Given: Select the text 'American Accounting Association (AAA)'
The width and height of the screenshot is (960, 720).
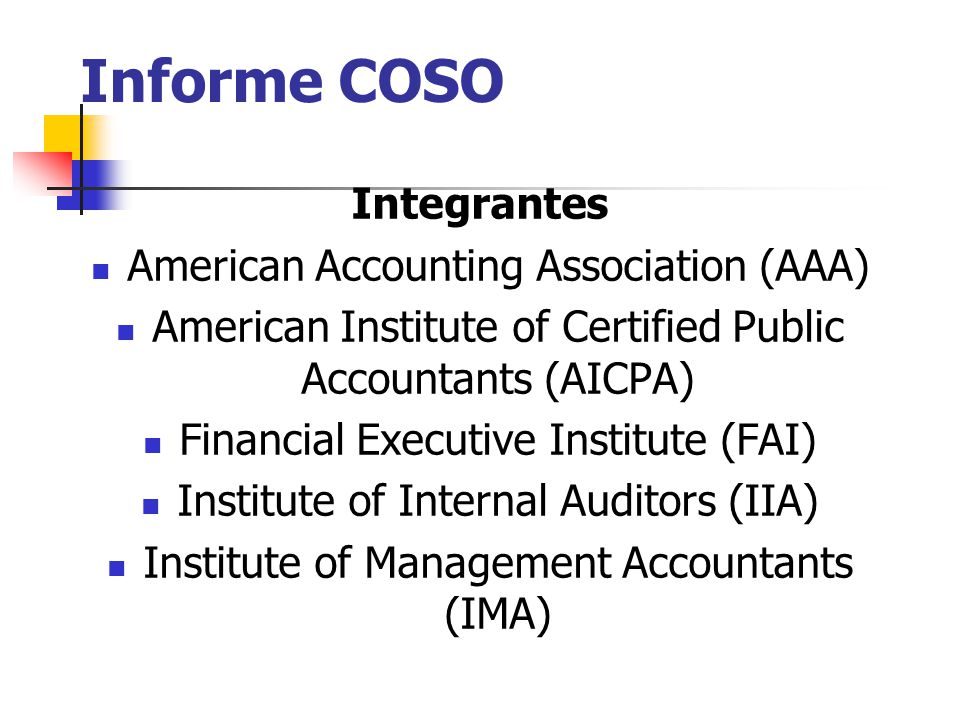Looking at the screenshot, I should pyautogui.click(x=498, y=267).
